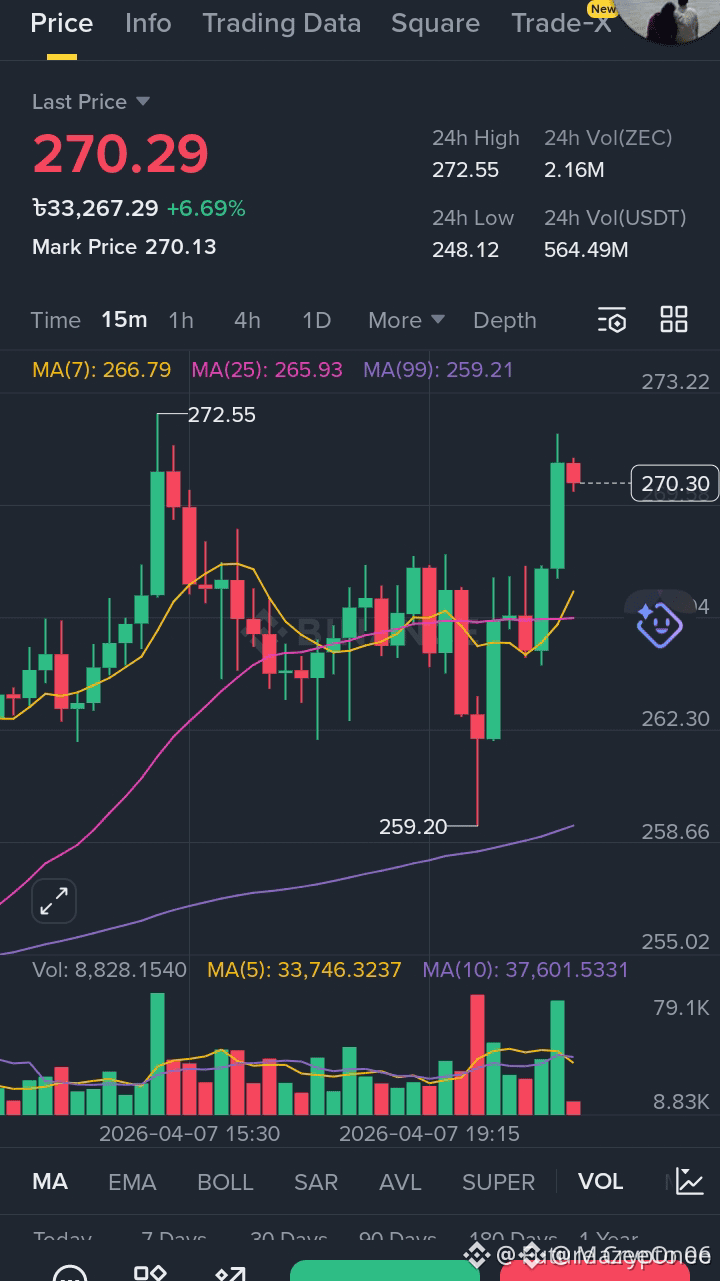Click the 270.30 current price label
Screen dimensions: 720x1281
tap(675, 484)
